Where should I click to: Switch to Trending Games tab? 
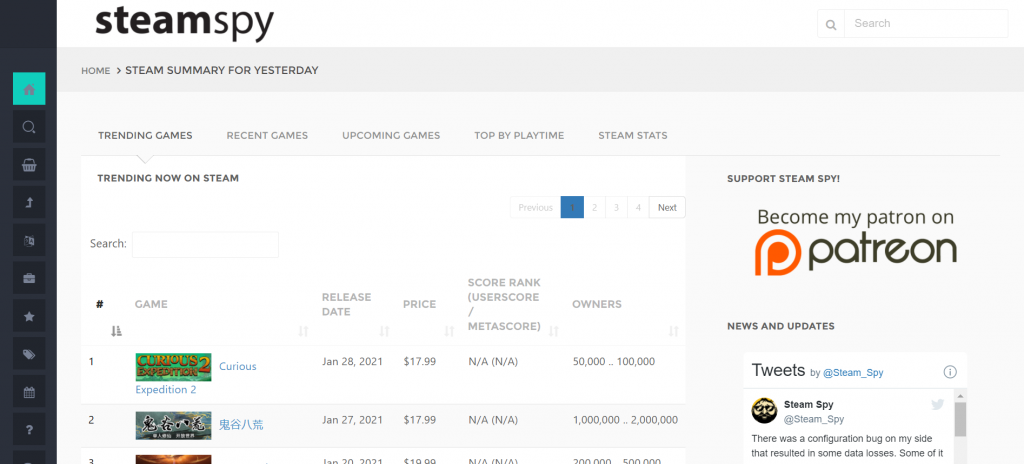145,135
